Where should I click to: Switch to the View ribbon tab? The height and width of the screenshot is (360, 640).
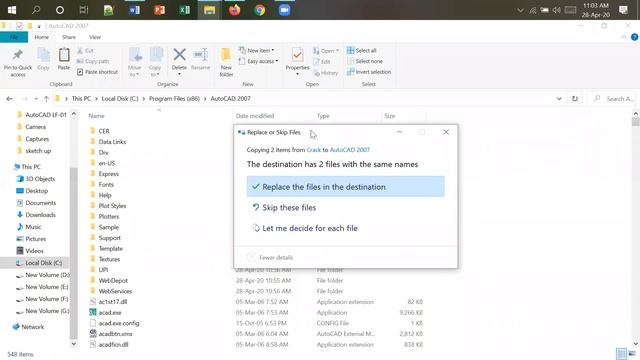(x=95, y=37)
